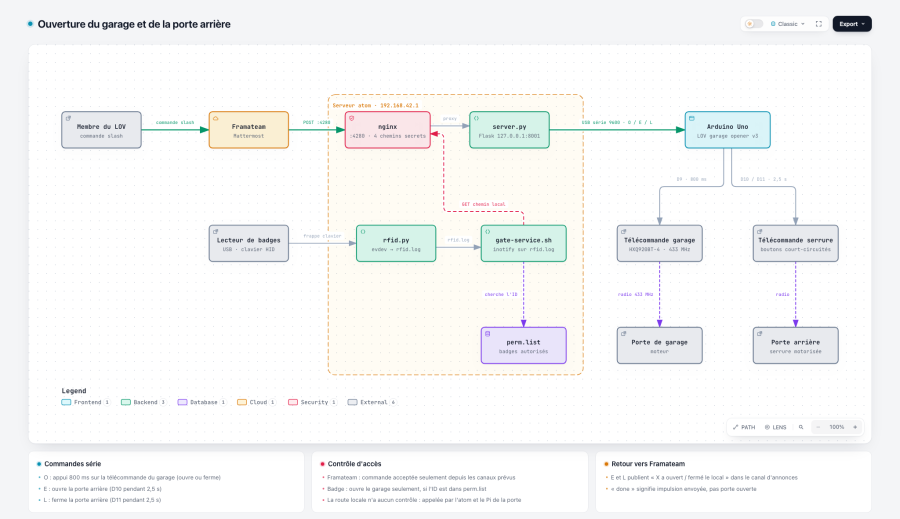This screenshot has height=519, width=900.
Task: Click the 'Legend' heading
Action: 74,391
